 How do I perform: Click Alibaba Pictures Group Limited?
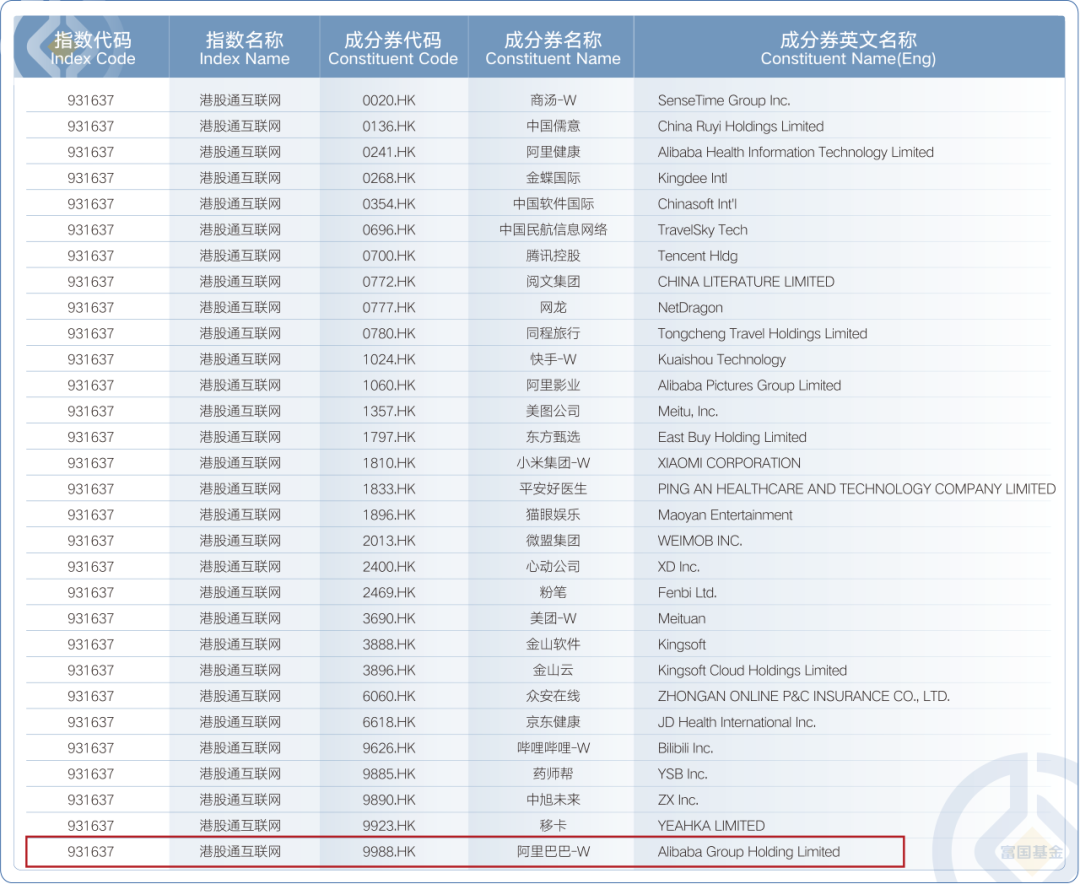749,386
